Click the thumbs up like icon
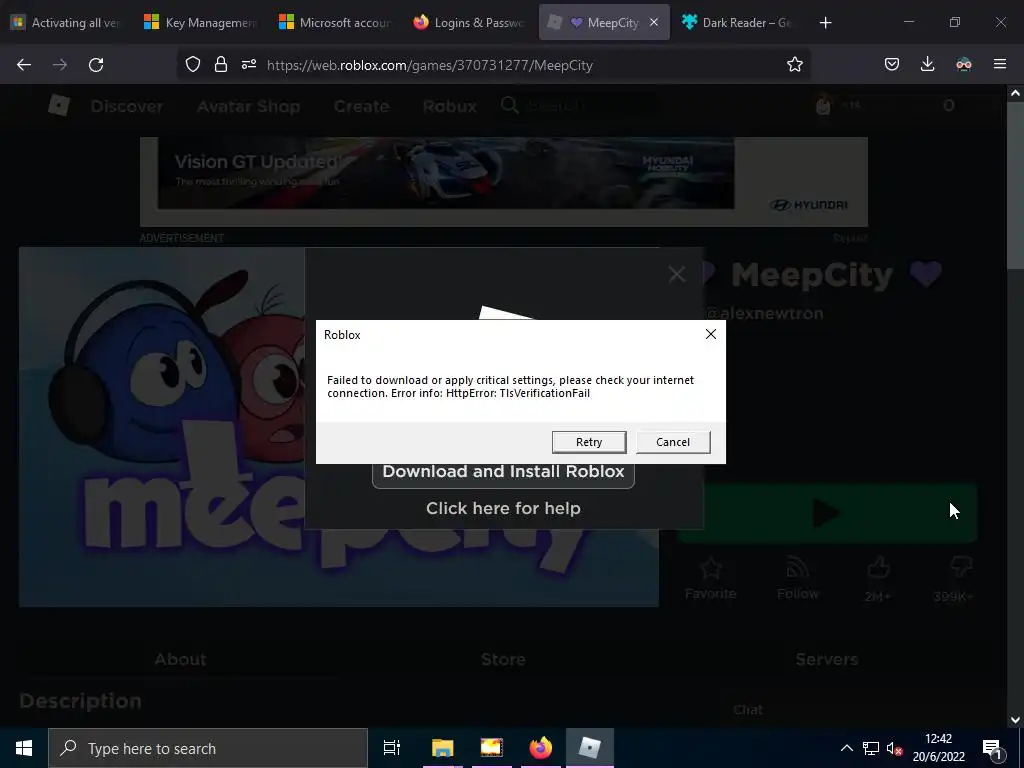The height and width of the screenshot is (768, 1024). [x=878, y=568]
